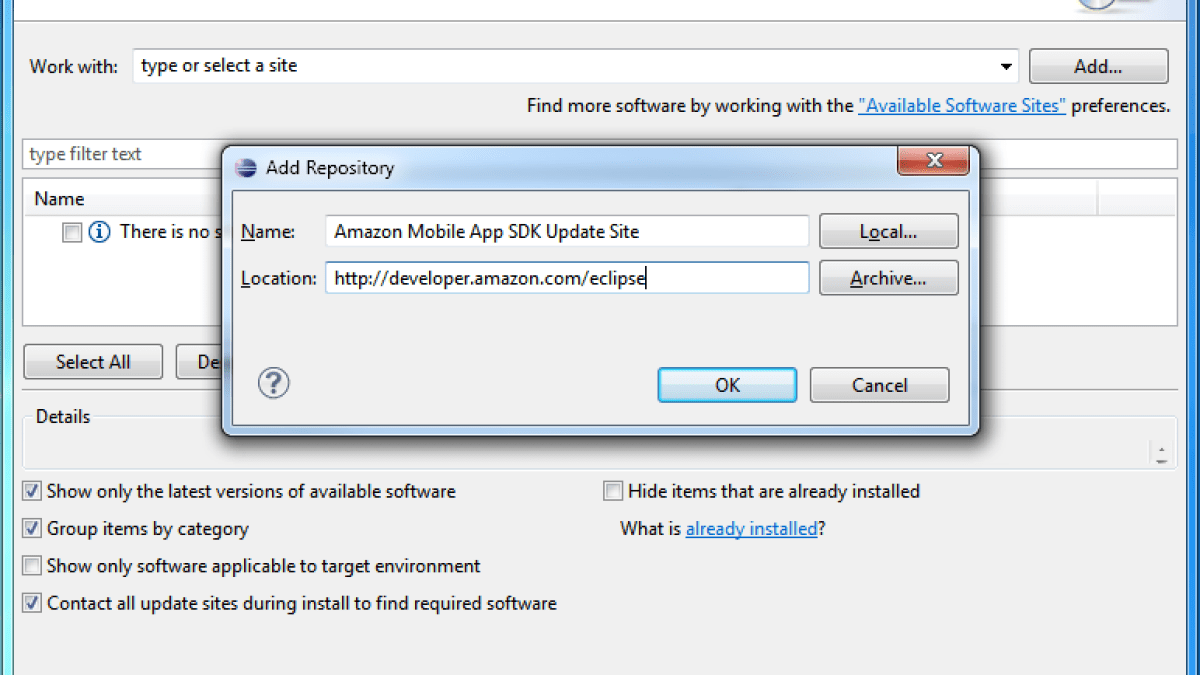This screenshot has width=1200, height=675.
Task: Close the Add Repository dialog
Action: click(934, 161)
